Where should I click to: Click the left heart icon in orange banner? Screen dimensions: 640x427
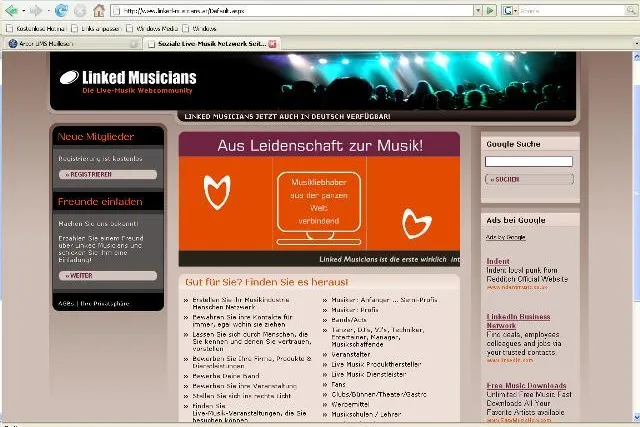click(217, 192)
